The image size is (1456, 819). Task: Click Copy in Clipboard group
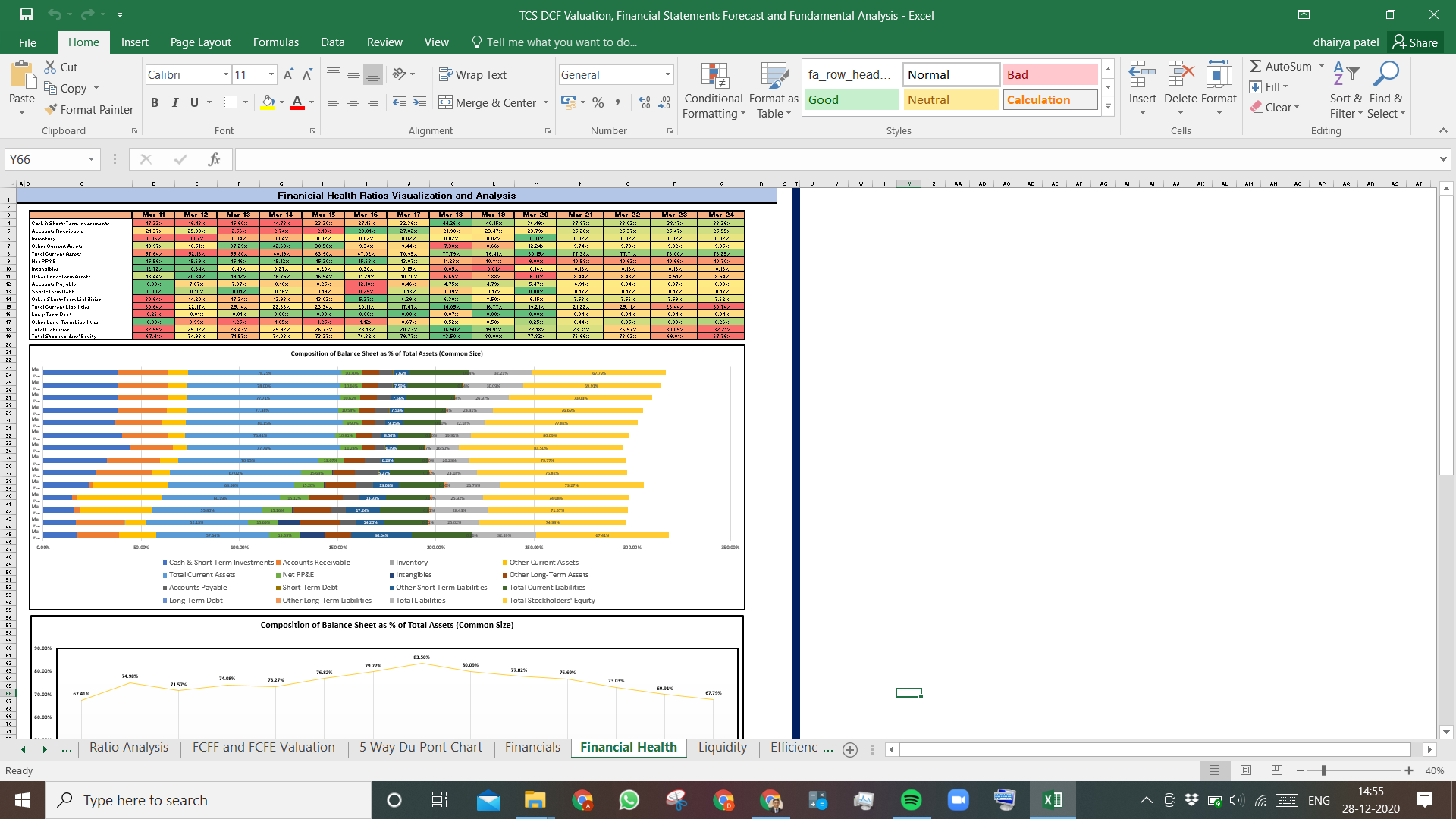click(65, 88)
